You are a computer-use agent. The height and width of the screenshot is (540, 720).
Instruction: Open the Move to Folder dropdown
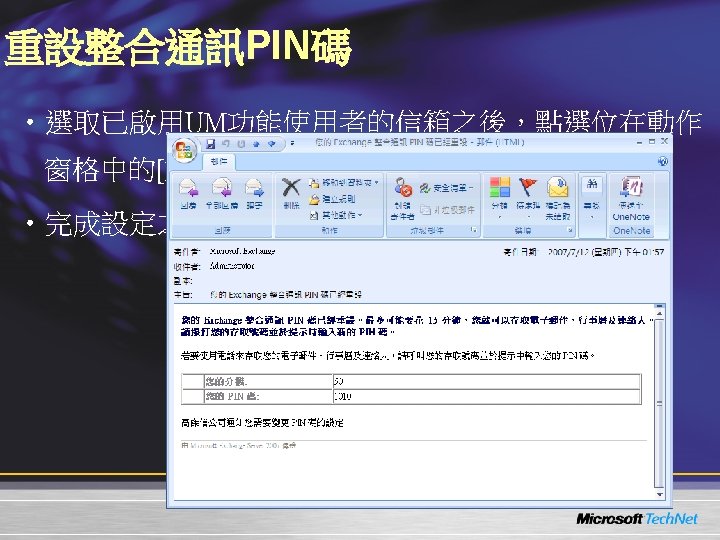point(344,183)
